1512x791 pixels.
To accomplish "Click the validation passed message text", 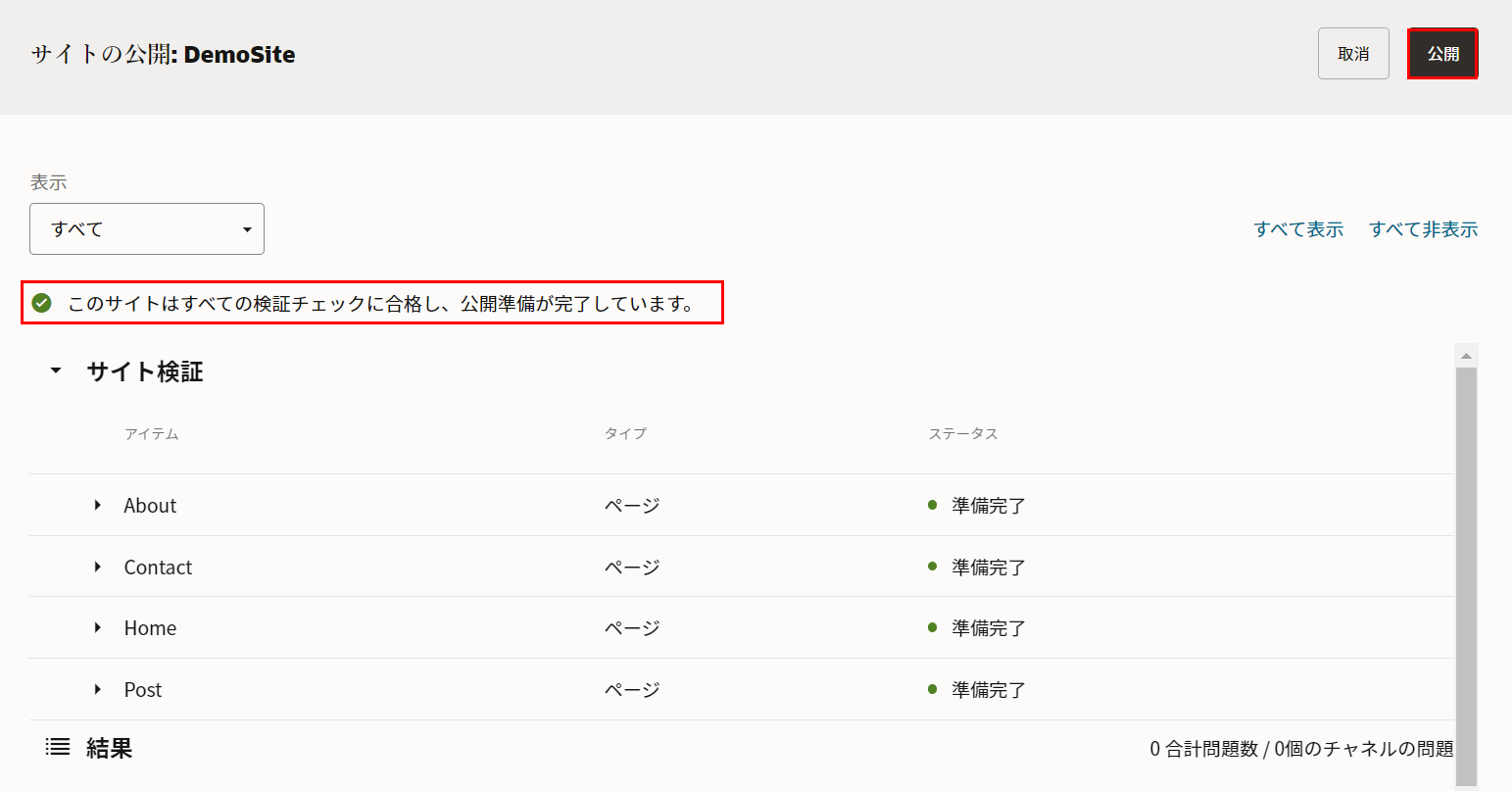I will click(381, 304).
